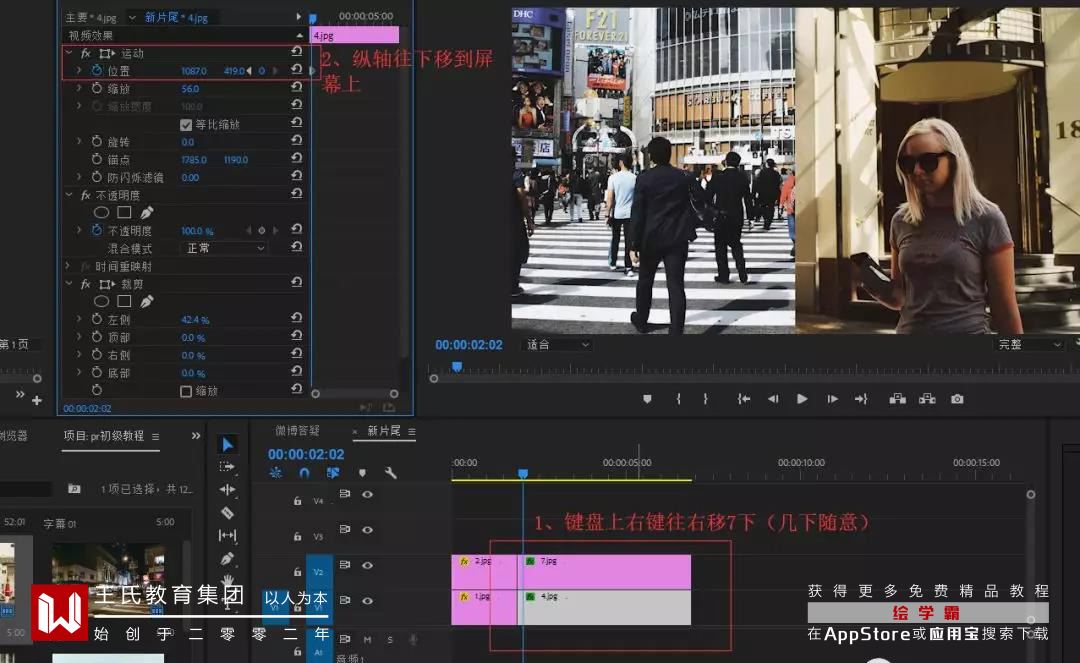Mark In point in program monitor
The width and height of the screenshot is (1080, 663).
[678, 399]
